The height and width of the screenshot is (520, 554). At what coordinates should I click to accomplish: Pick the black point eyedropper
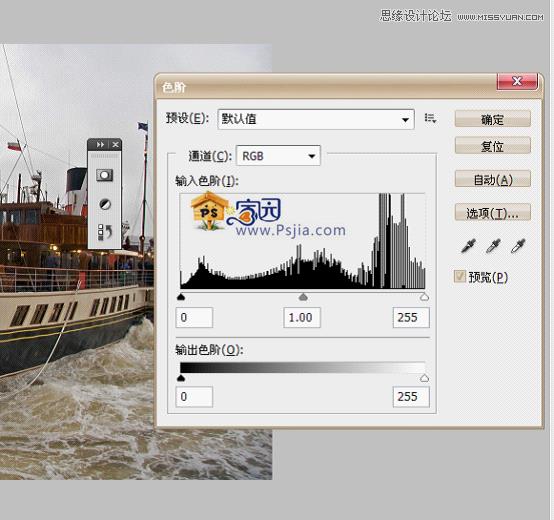tap(468, 246)
